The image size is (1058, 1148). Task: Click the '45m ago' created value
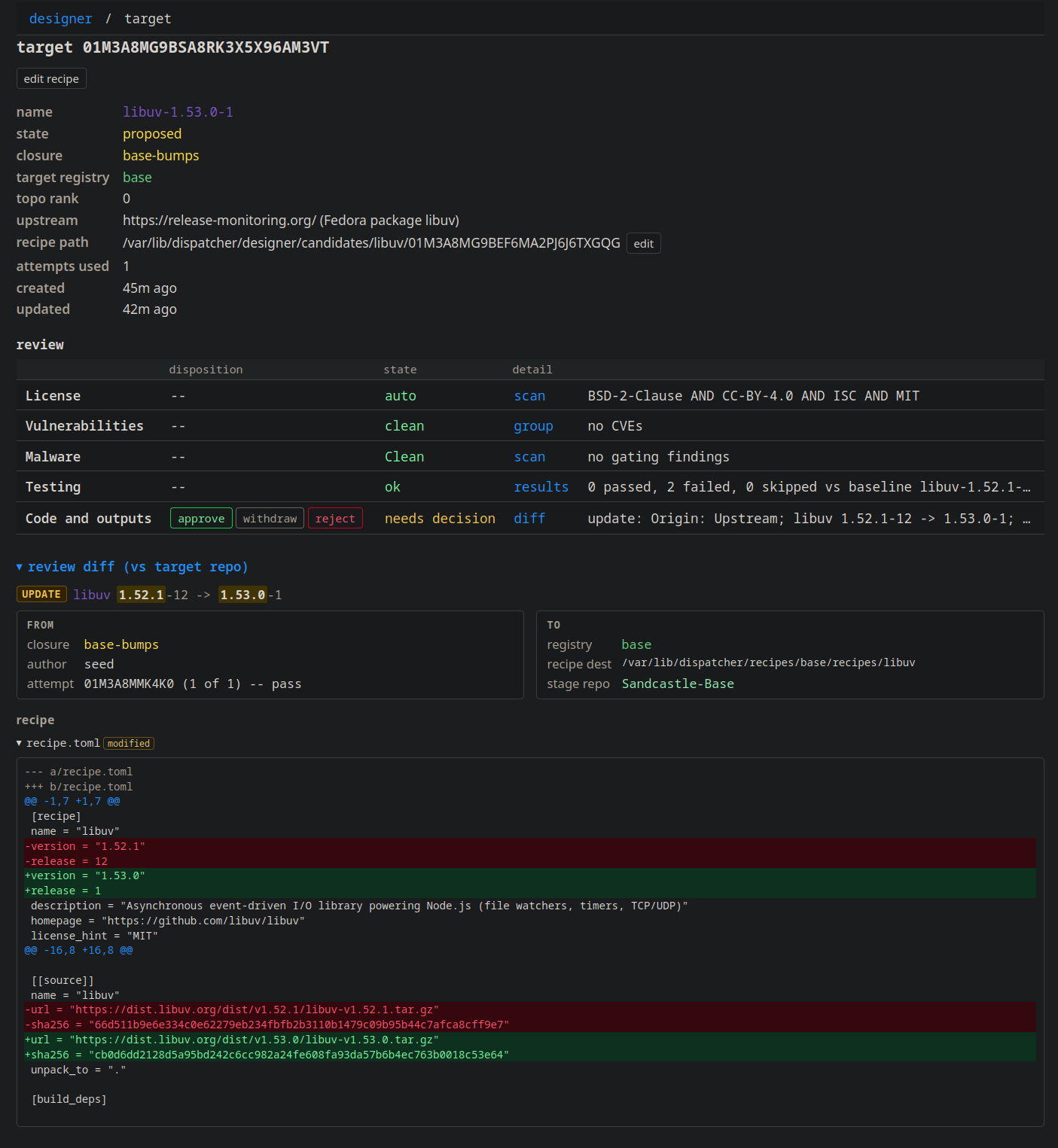[x=150, y=288]
